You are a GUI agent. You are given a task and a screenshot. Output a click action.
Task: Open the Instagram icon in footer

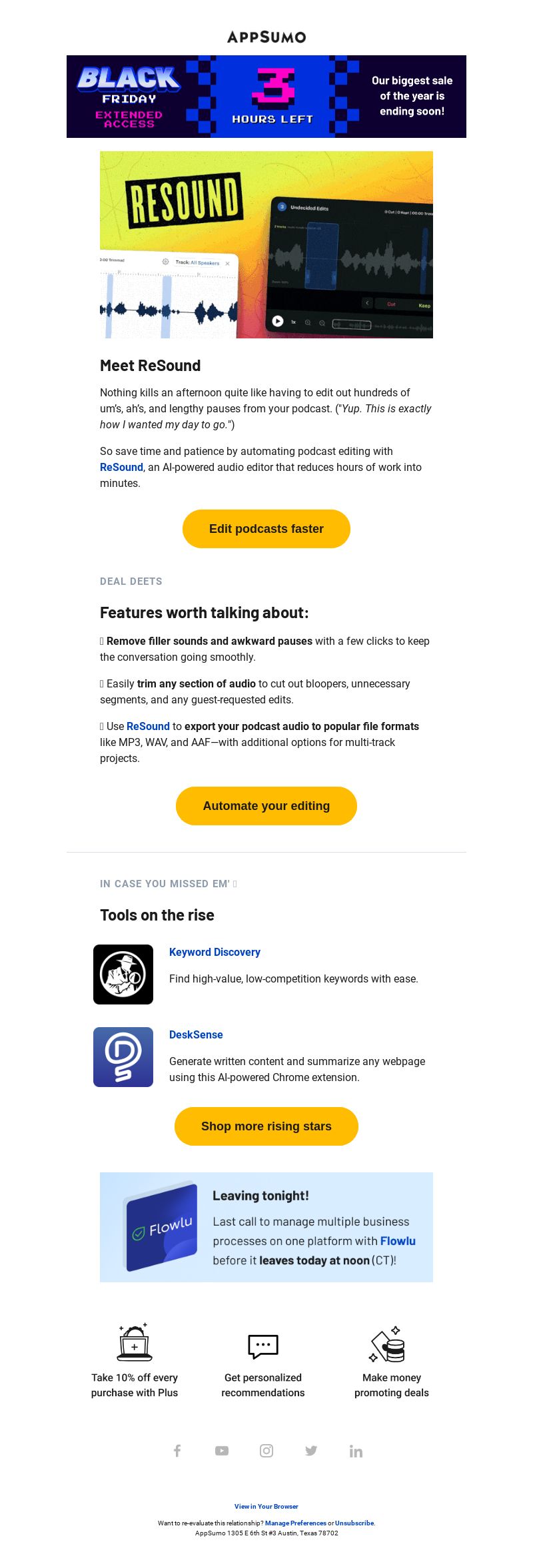tap(266, 1451)
